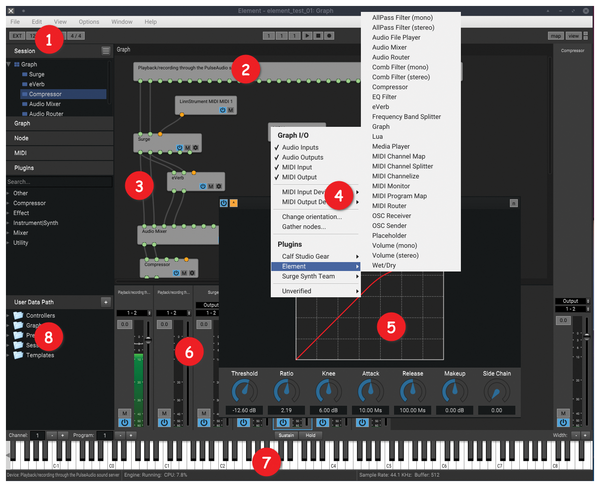Image resolution: width=600 pixels, height=487 pixels.
Task: Click volume fader on right Compressor strip
Action: point(587,337)
